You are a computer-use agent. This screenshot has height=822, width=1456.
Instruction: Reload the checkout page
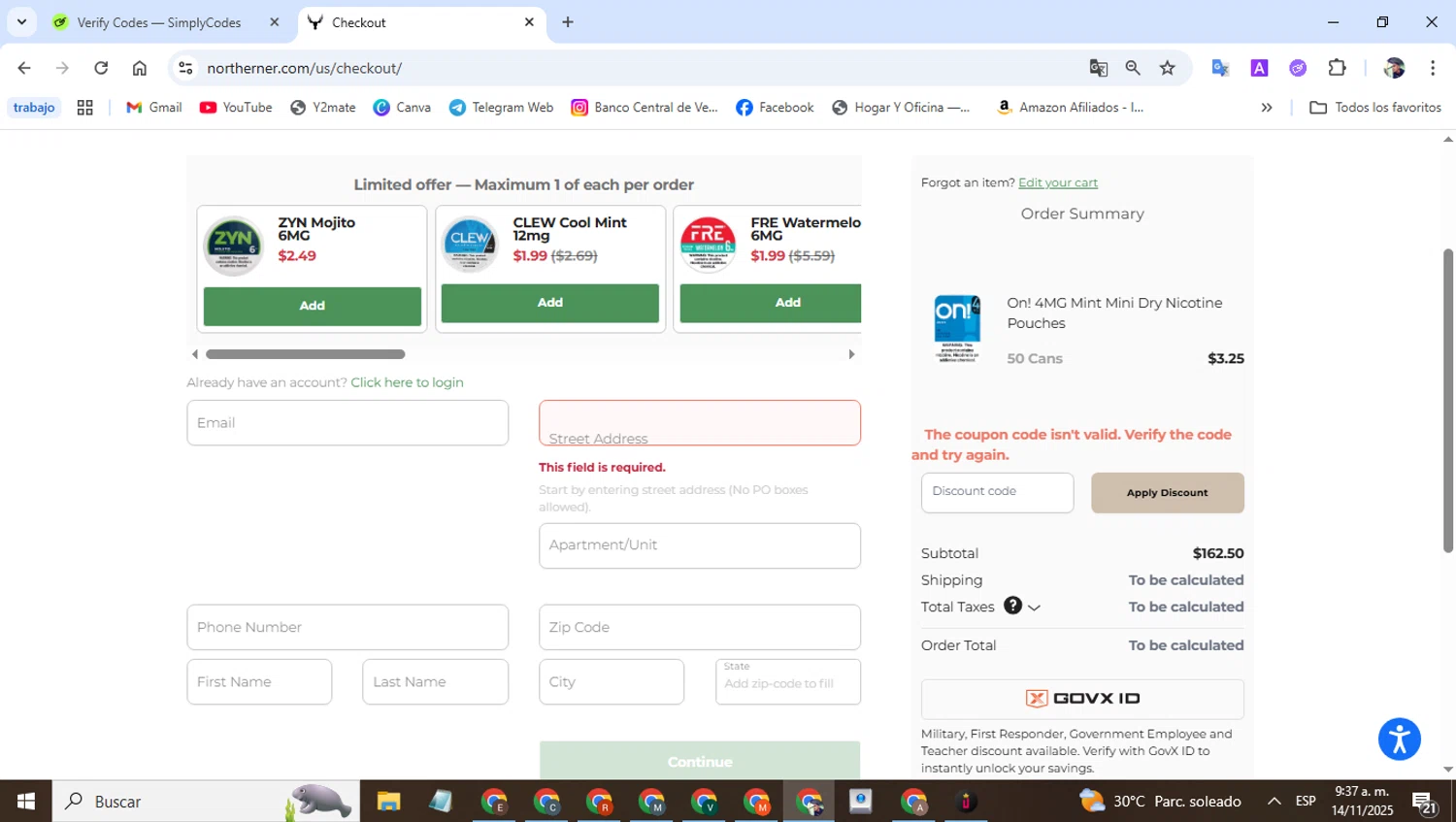(x=101, y=68)
